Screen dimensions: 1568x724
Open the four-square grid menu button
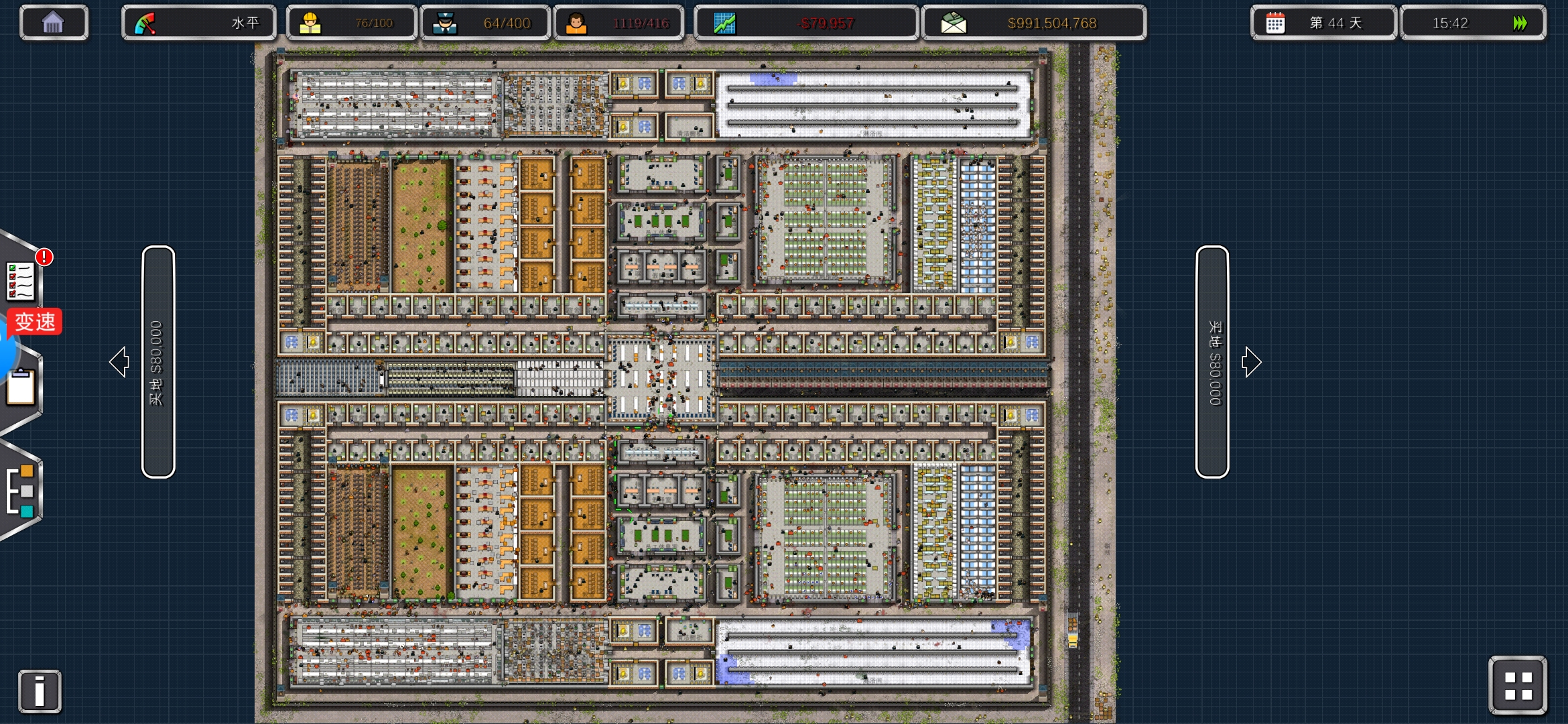click(1518, 686)
